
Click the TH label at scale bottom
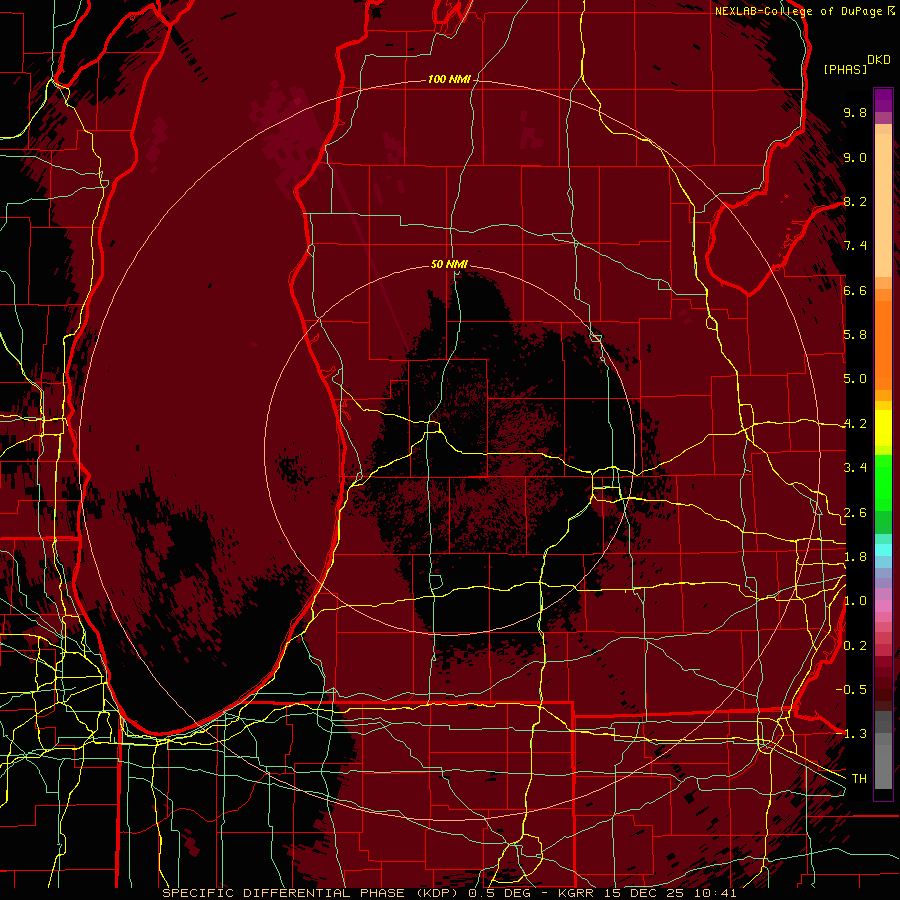click(859, 779)
